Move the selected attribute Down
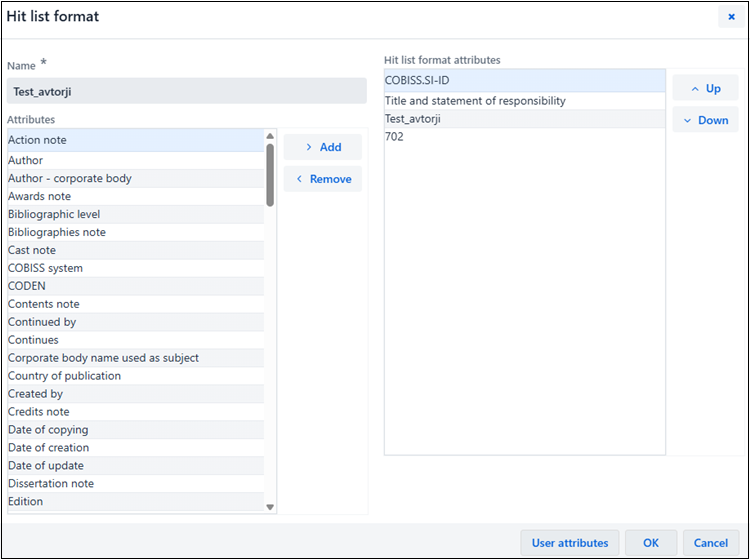750x559 pixels. point(706,120)
